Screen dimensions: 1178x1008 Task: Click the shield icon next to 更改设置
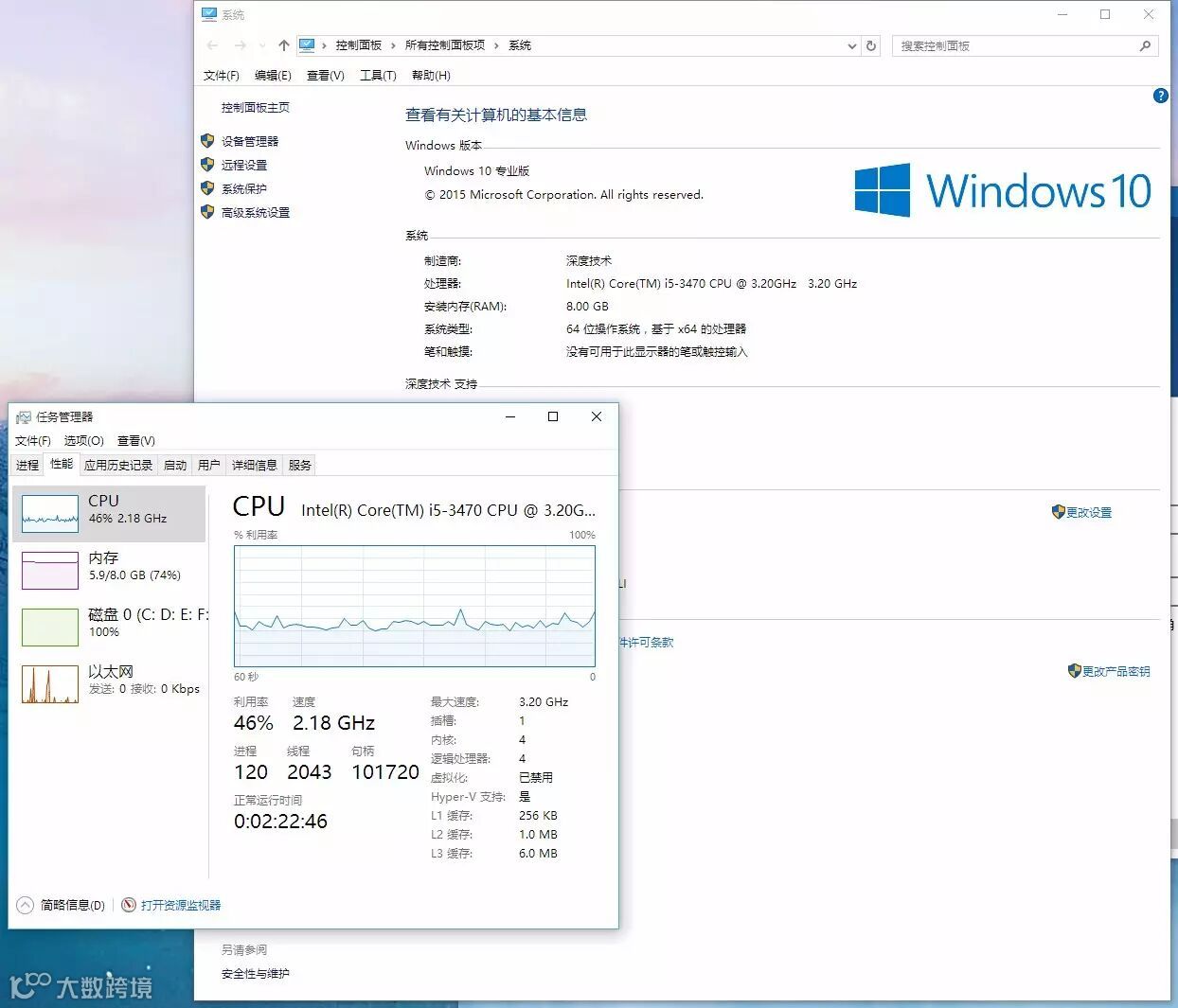(x=1059, y=511)
